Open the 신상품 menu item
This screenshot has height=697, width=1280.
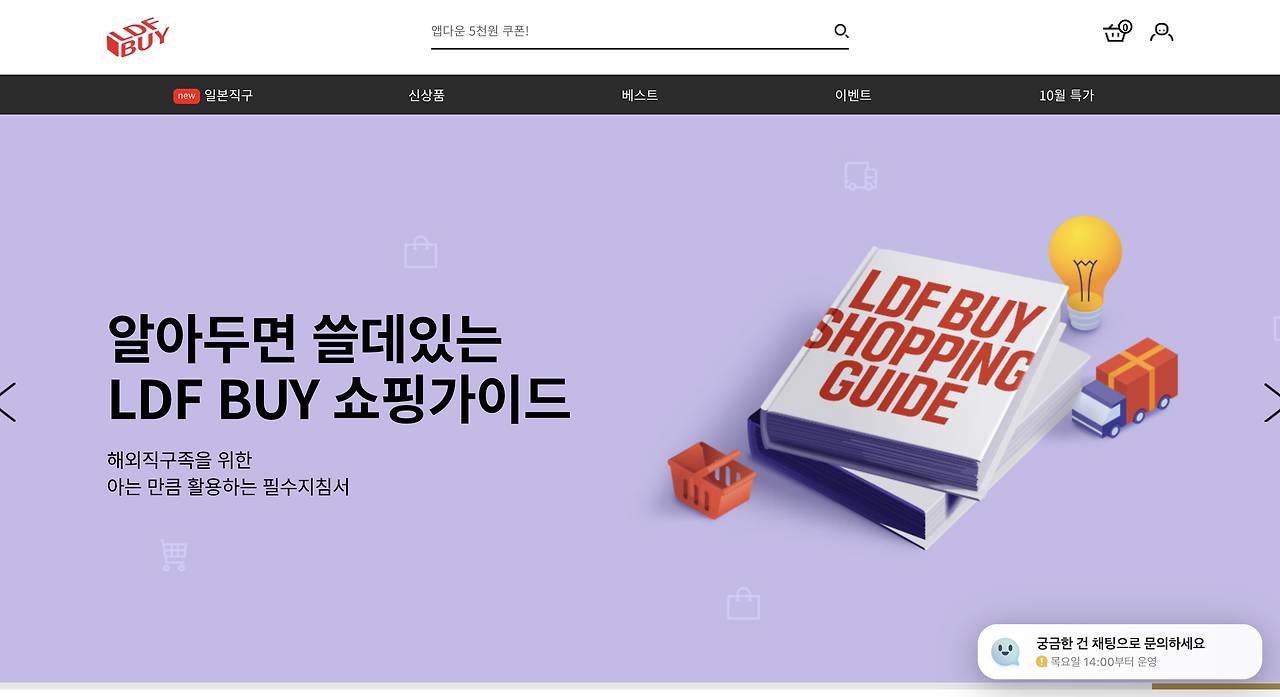tap(426, 96)
